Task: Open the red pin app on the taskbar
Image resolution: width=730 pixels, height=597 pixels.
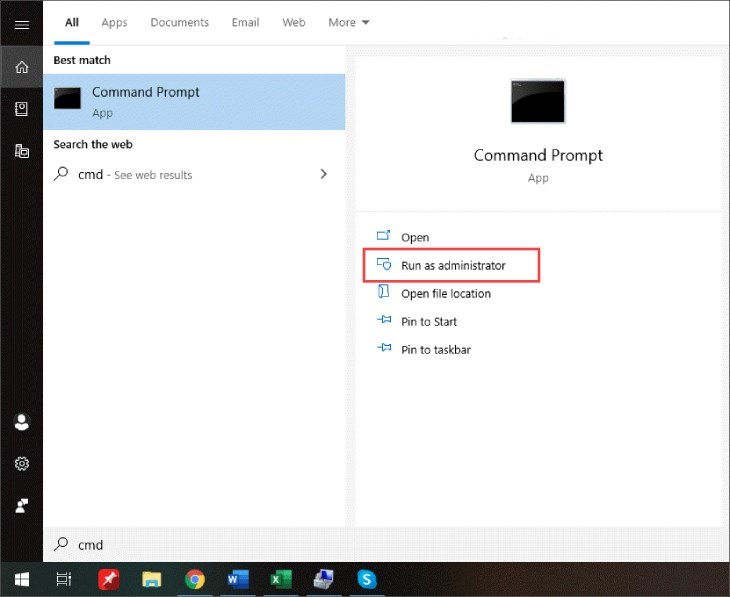Action: 108,579
